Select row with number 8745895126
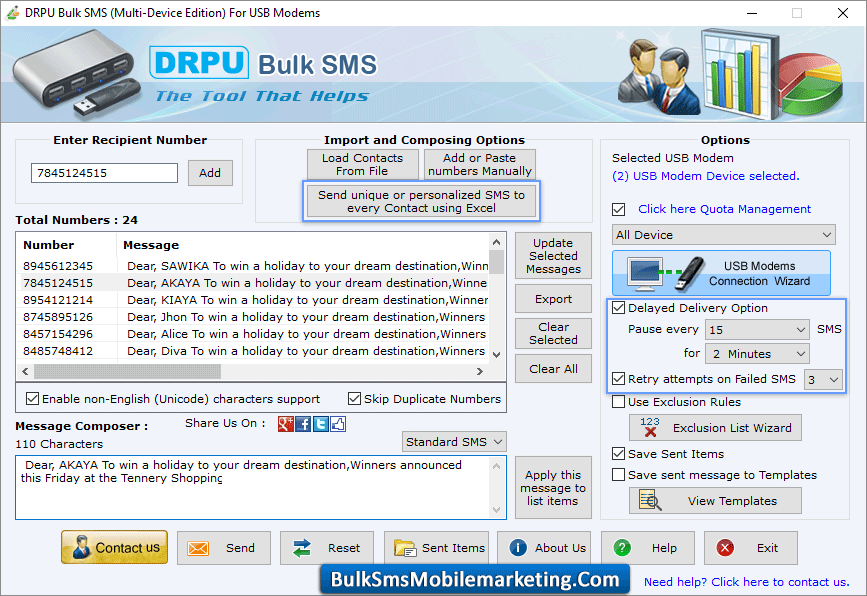The width and height of the screenshot is (867, 596). [x=253, y=317]
